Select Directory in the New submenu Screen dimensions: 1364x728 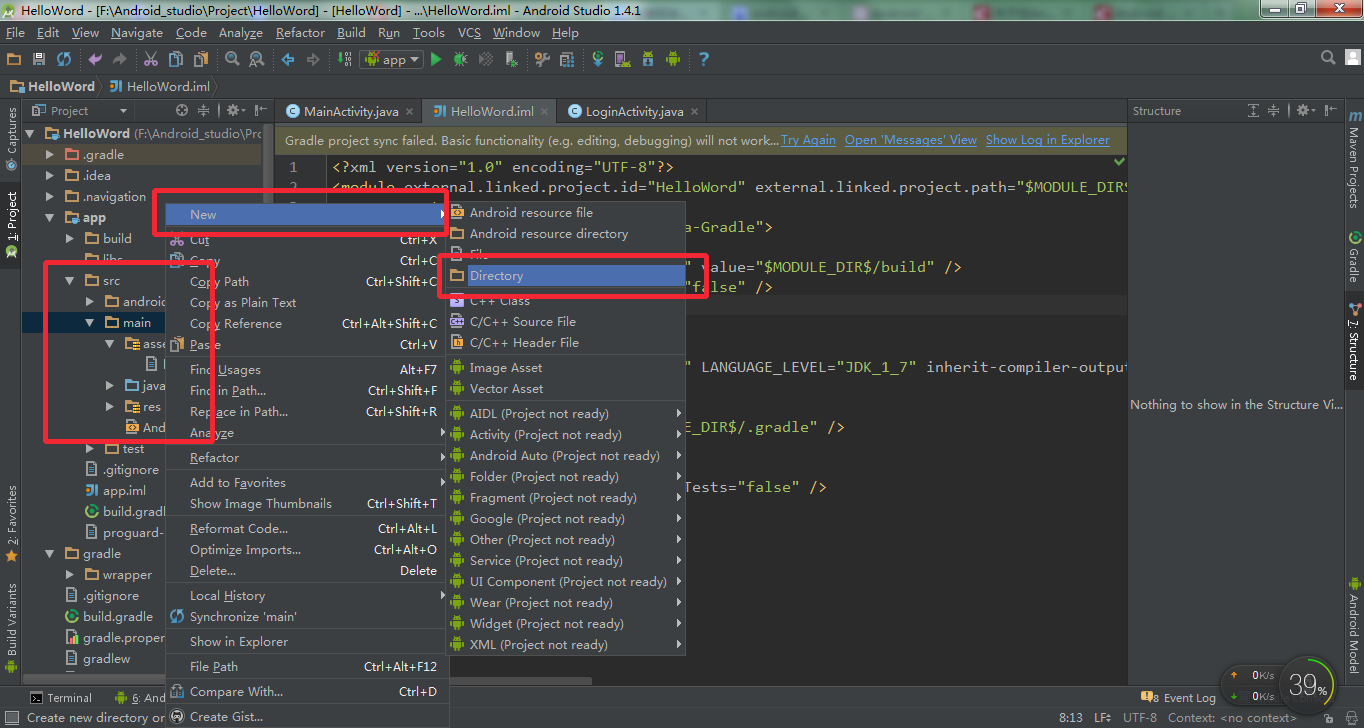[x=565, y=275]
